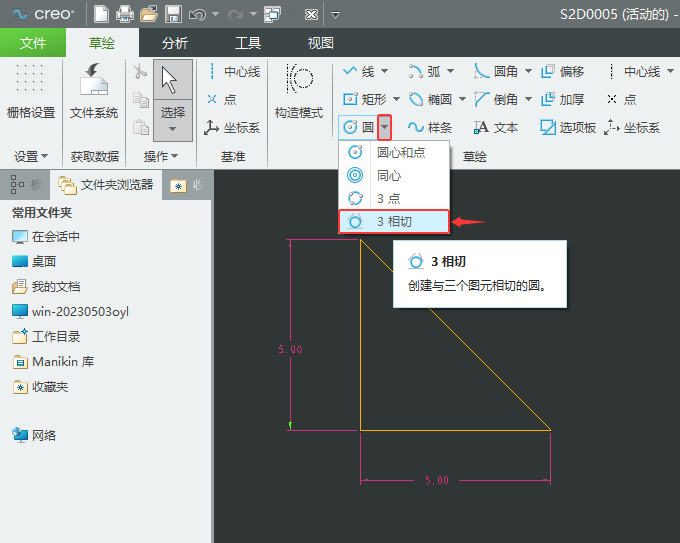
Task: Choose 圆心和点 from circle menu
Action: (x=394, y=152)
